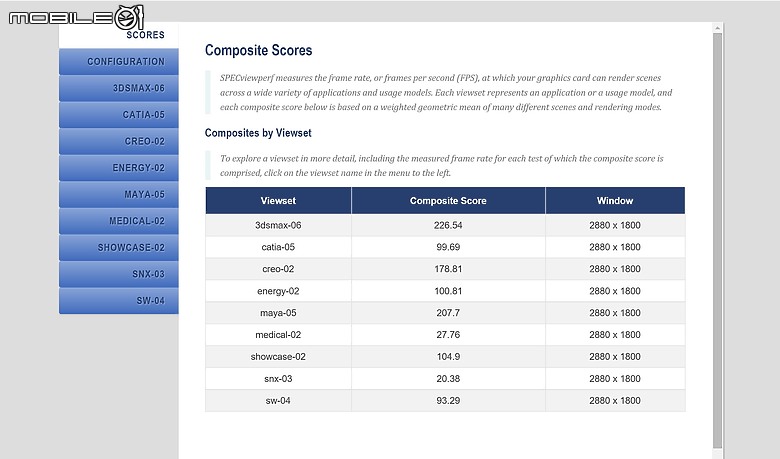Click the 104.9 composite score value
Image resolution: width=780 pixels, height=459 pixels.
(x=448, y=357)
